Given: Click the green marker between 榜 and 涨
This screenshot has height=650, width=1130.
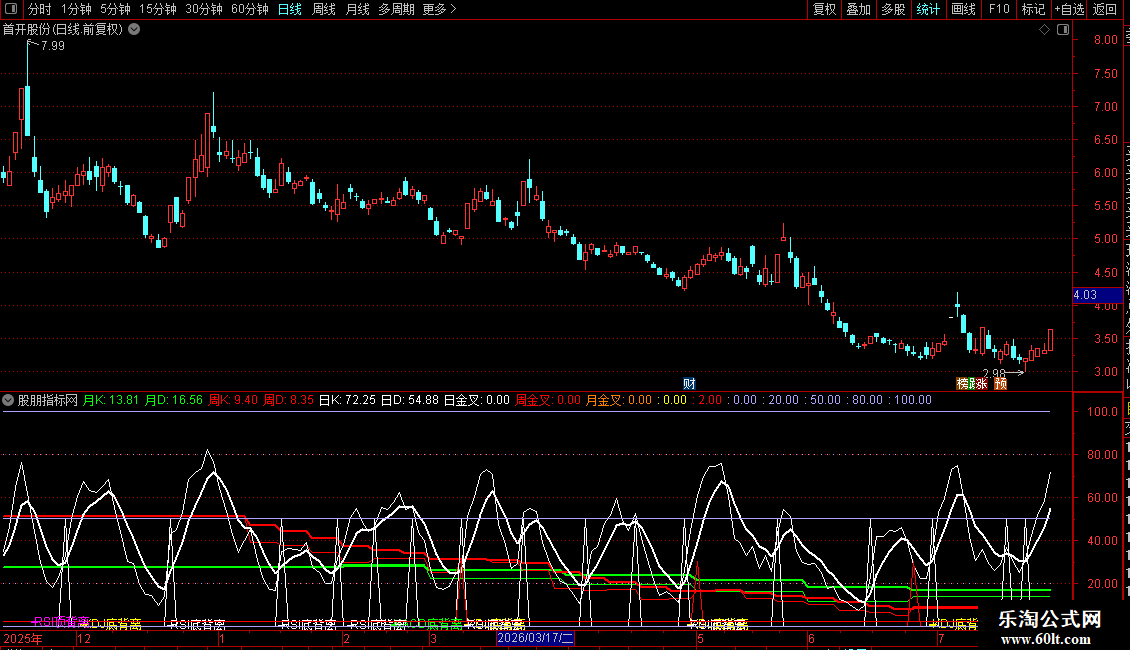Looking at the screenshot, I should pos(972,383).
